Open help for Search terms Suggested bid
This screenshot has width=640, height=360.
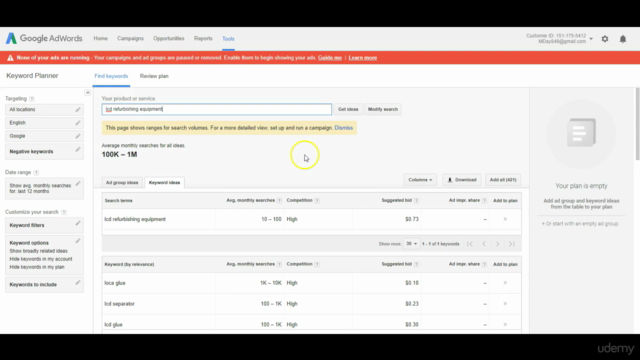pyautogui.click(x=416, y=200)
